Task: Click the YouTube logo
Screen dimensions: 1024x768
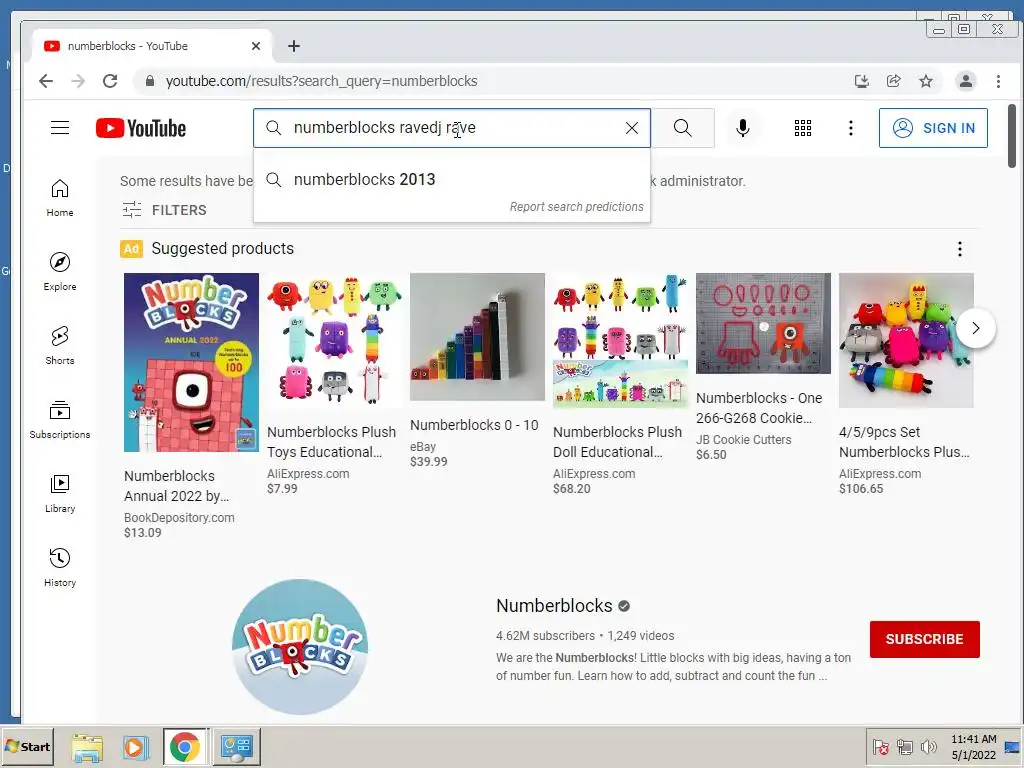Action: tap(141, 128)
